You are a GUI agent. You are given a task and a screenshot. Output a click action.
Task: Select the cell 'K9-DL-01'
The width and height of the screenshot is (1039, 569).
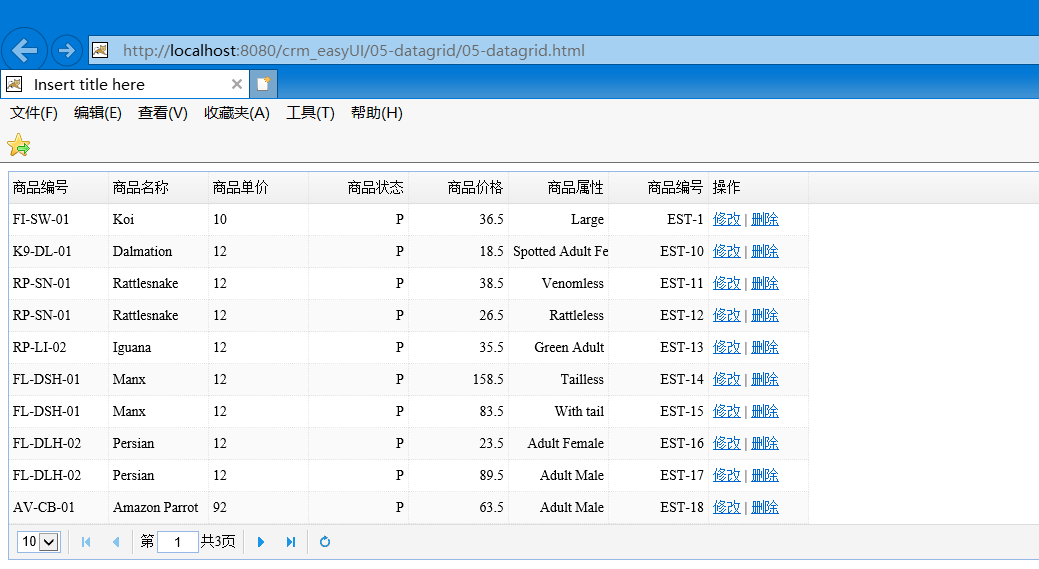tap(58, 251)
